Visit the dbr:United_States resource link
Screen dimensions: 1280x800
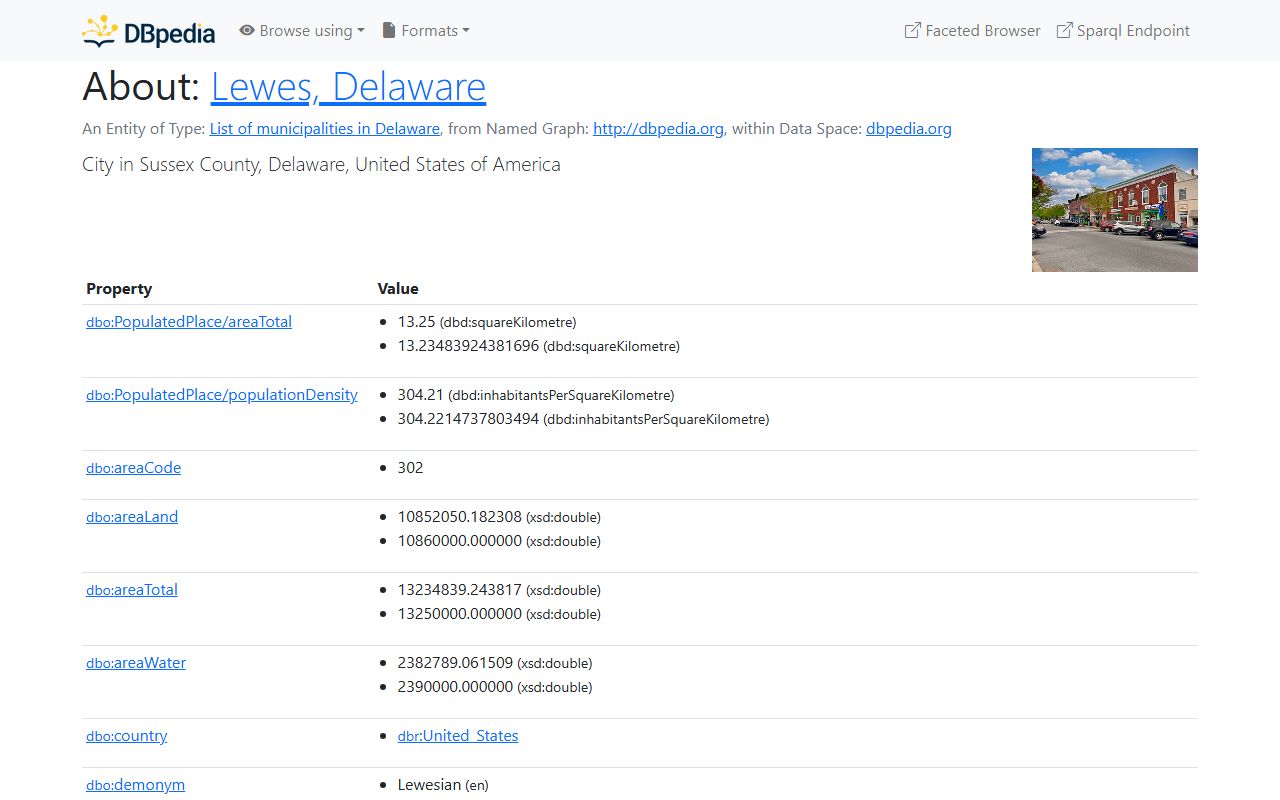pyautogui.click(x=458, y=736)
